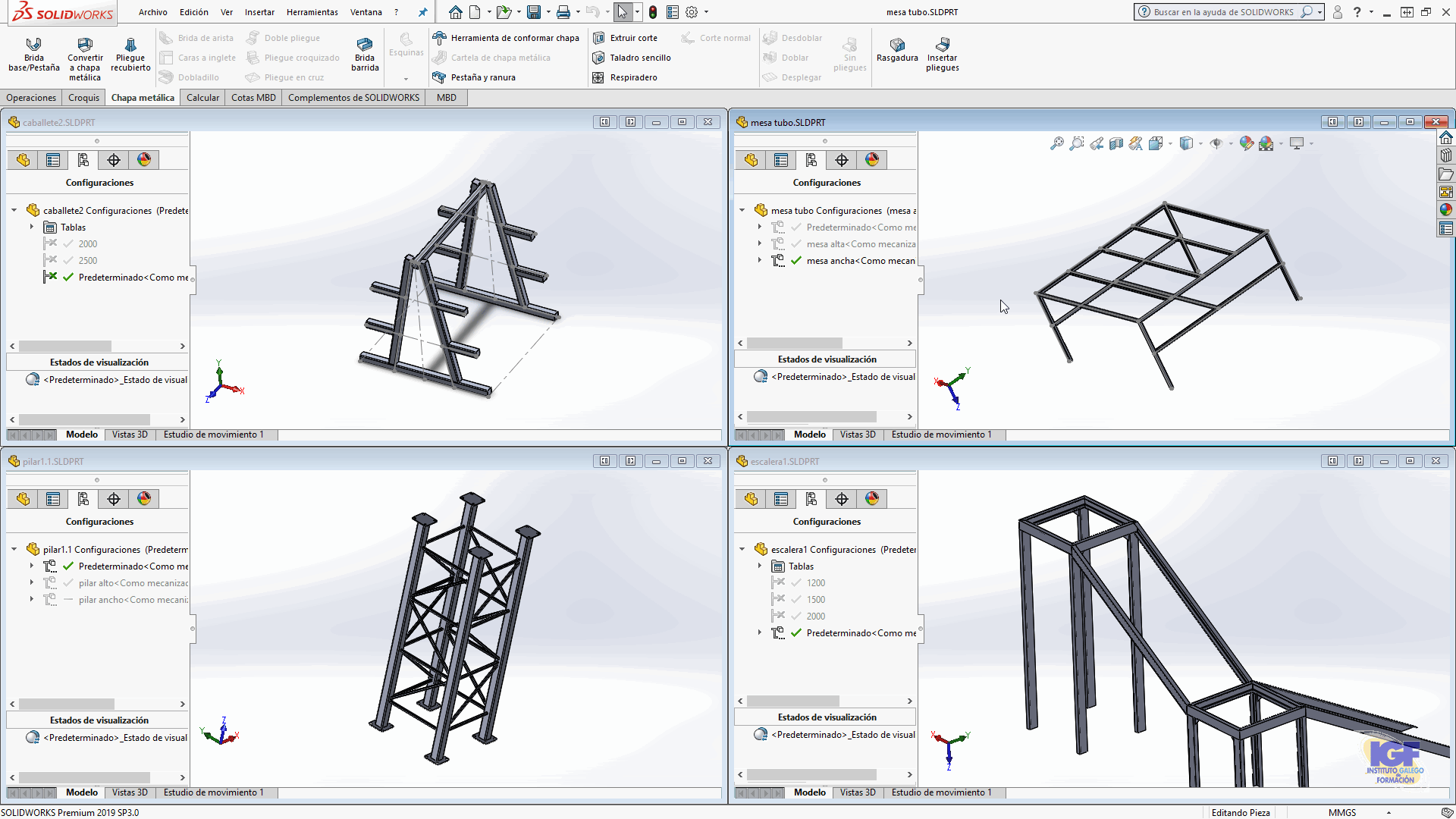Image resolution: width=1456 pixels, height=819 pixels.
Task: Open the Herramientas menu
Action: pyautogui.click(x=312, y=12)
